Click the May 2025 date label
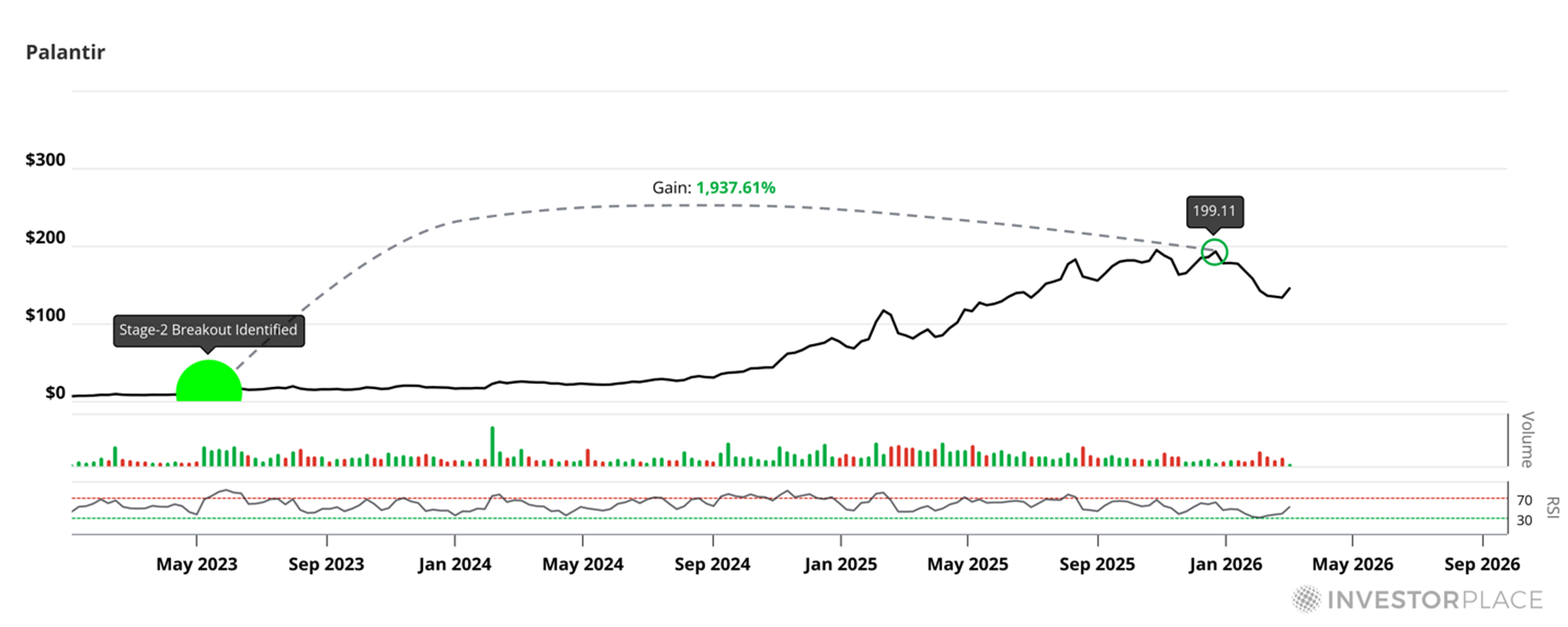The height and width of the screenshot is (627, 1568). pyautogui.click(x=968, y=565)
